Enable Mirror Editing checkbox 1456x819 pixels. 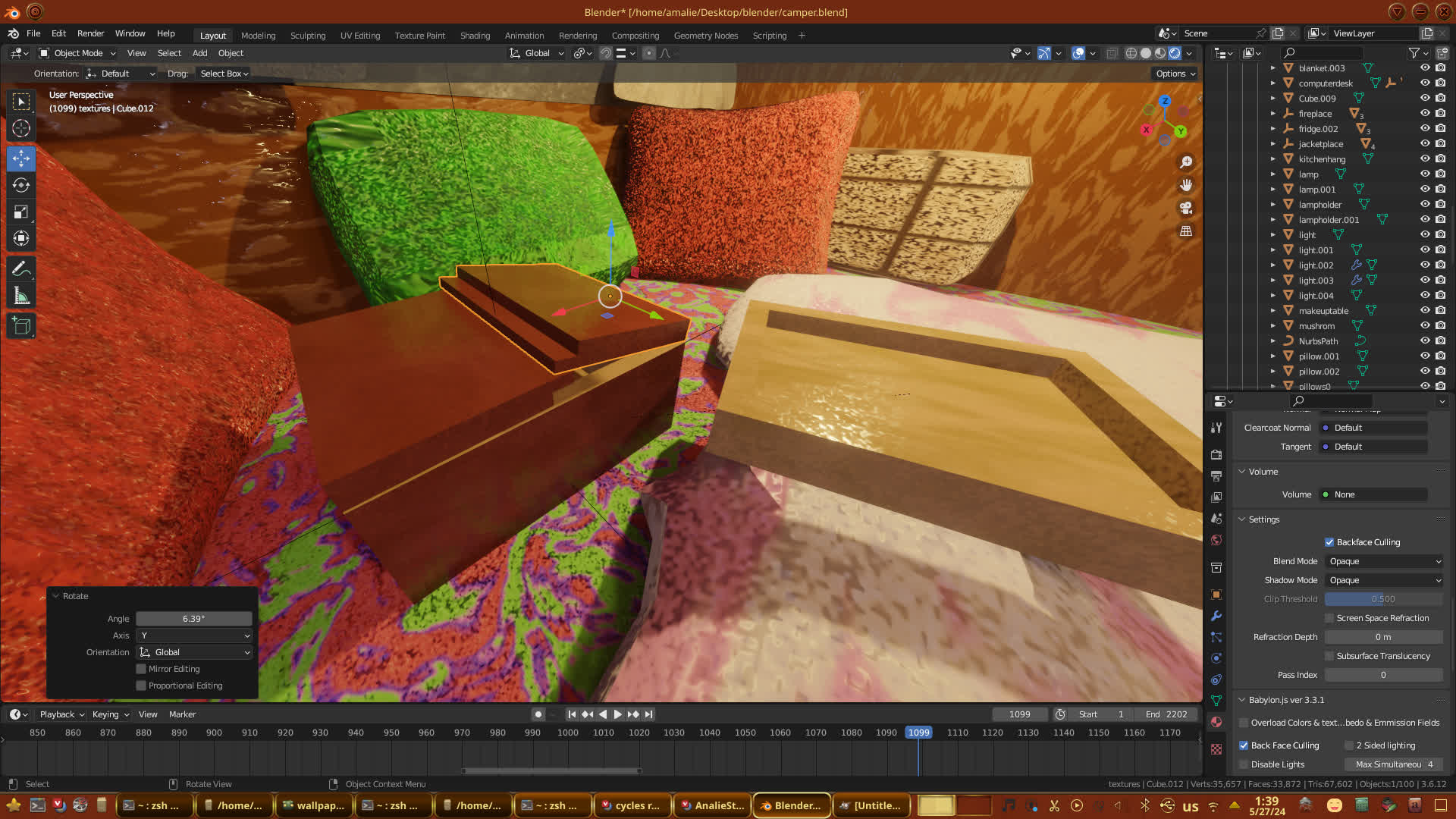tap(141, 669)
